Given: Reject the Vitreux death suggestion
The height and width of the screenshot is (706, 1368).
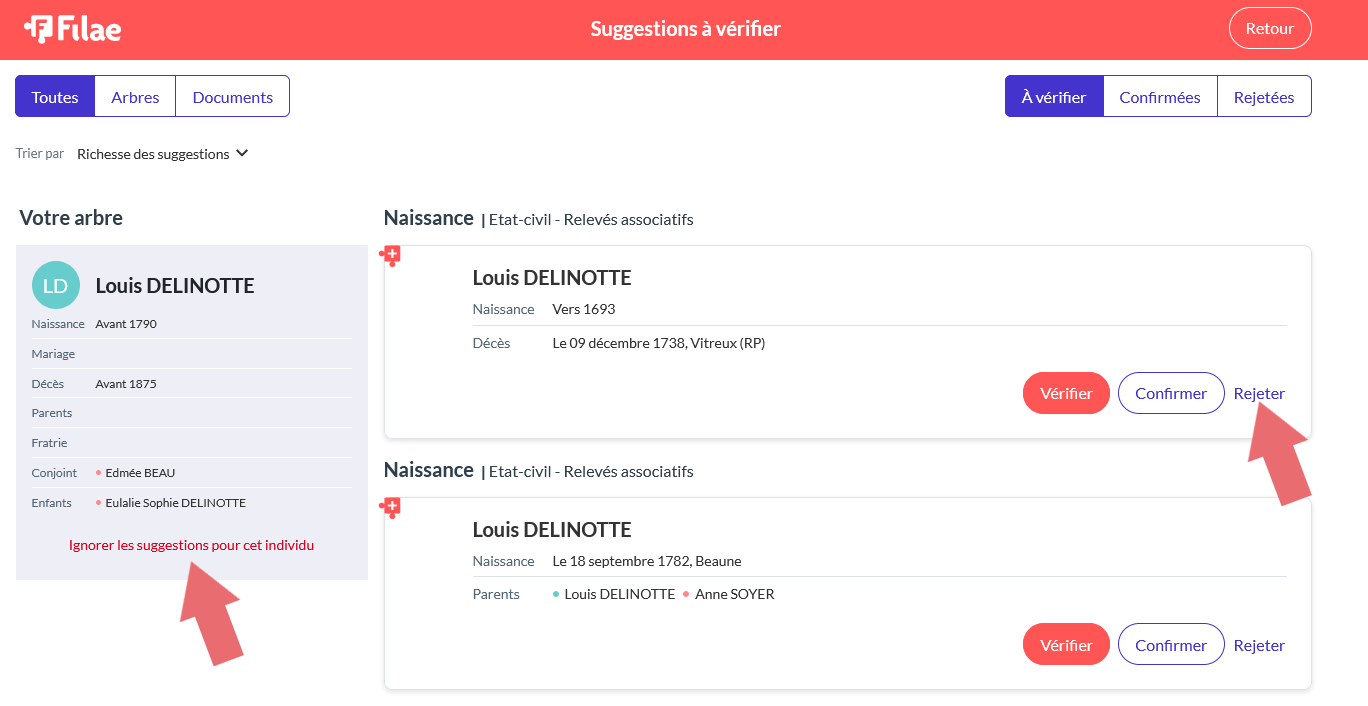Looking at the screenshot, I should point(1259,393).
